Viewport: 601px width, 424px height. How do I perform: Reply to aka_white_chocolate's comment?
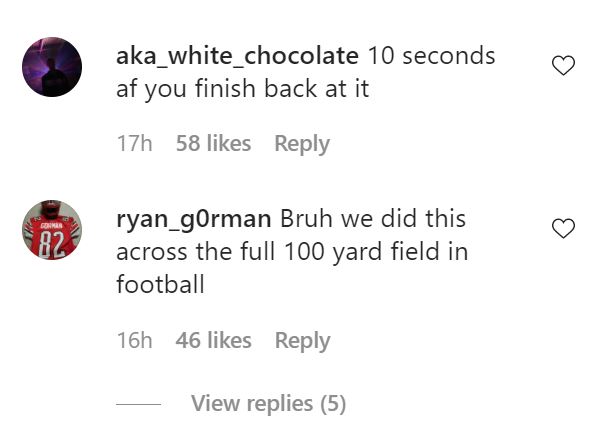pyautogui.click(x=302, y=144)
